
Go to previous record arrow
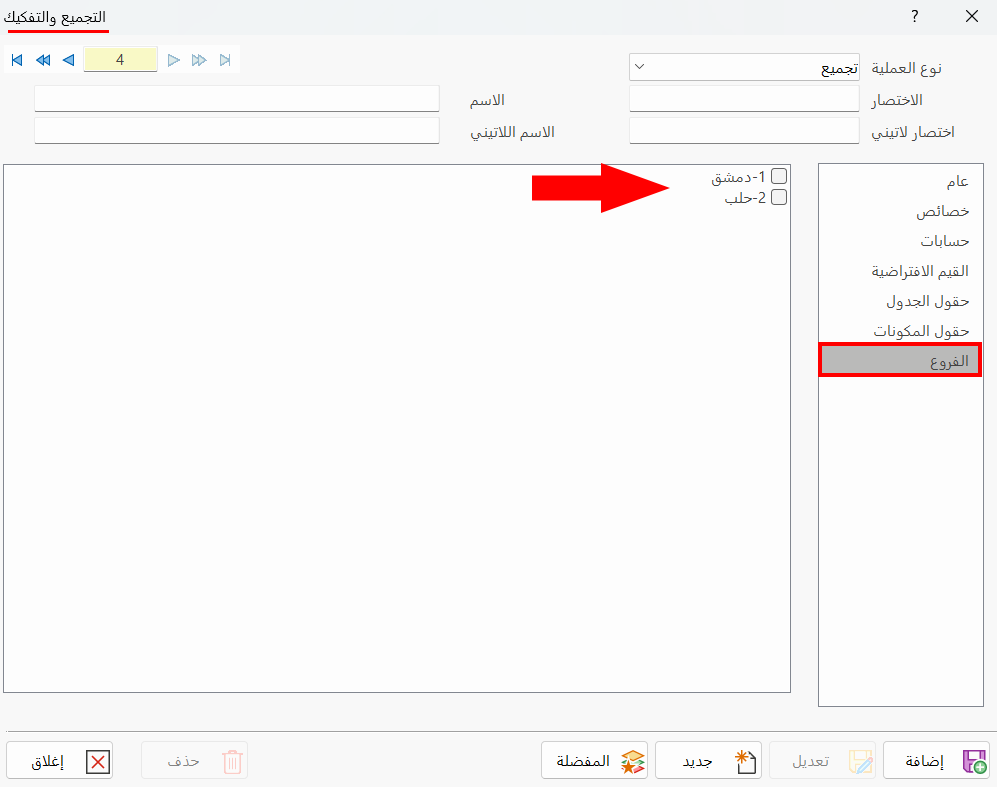pyautogui.click(x=69, y=60)
